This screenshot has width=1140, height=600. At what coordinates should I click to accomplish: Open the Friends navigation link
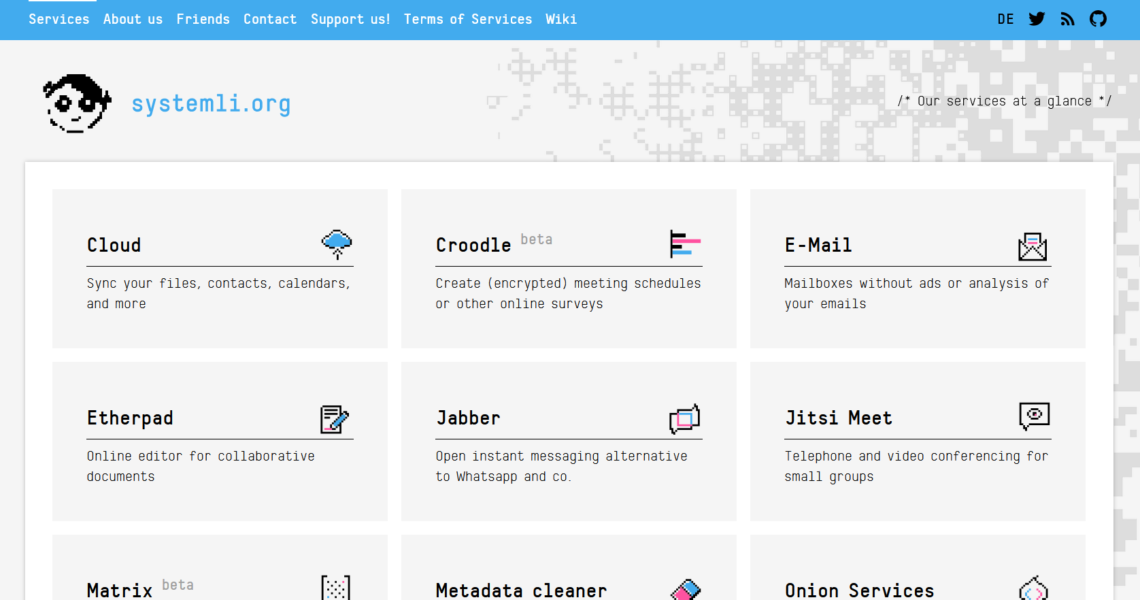click(x=203, y=19)
